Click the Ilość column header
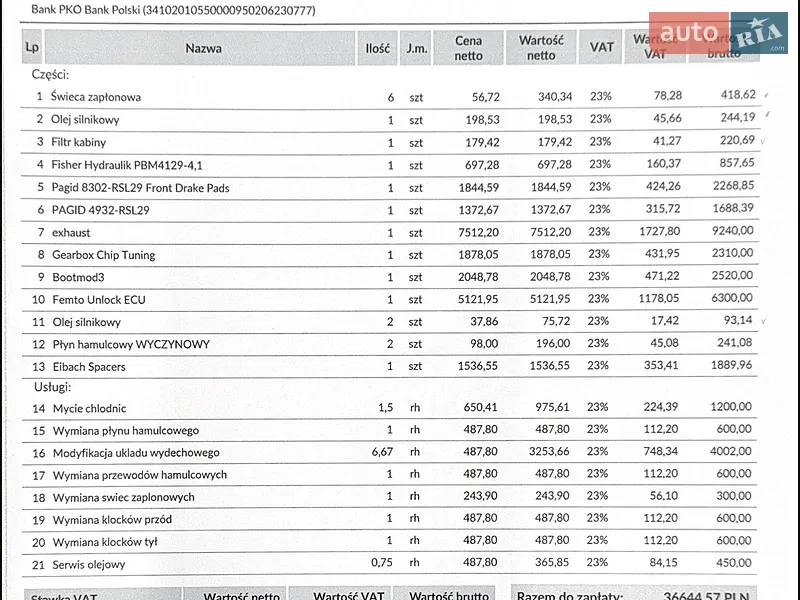 (x=378, y=48)
